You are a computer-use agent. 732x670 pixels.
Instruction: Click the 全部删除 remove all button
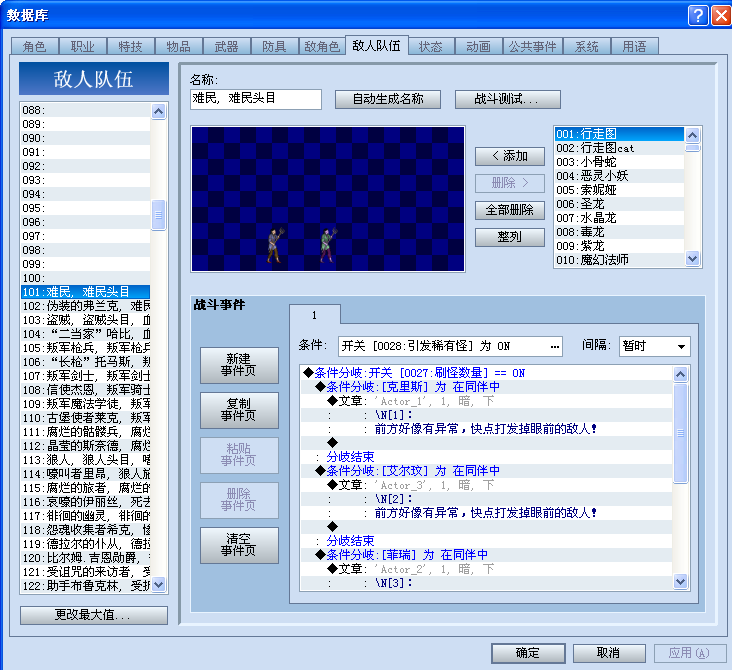(510, 210)
